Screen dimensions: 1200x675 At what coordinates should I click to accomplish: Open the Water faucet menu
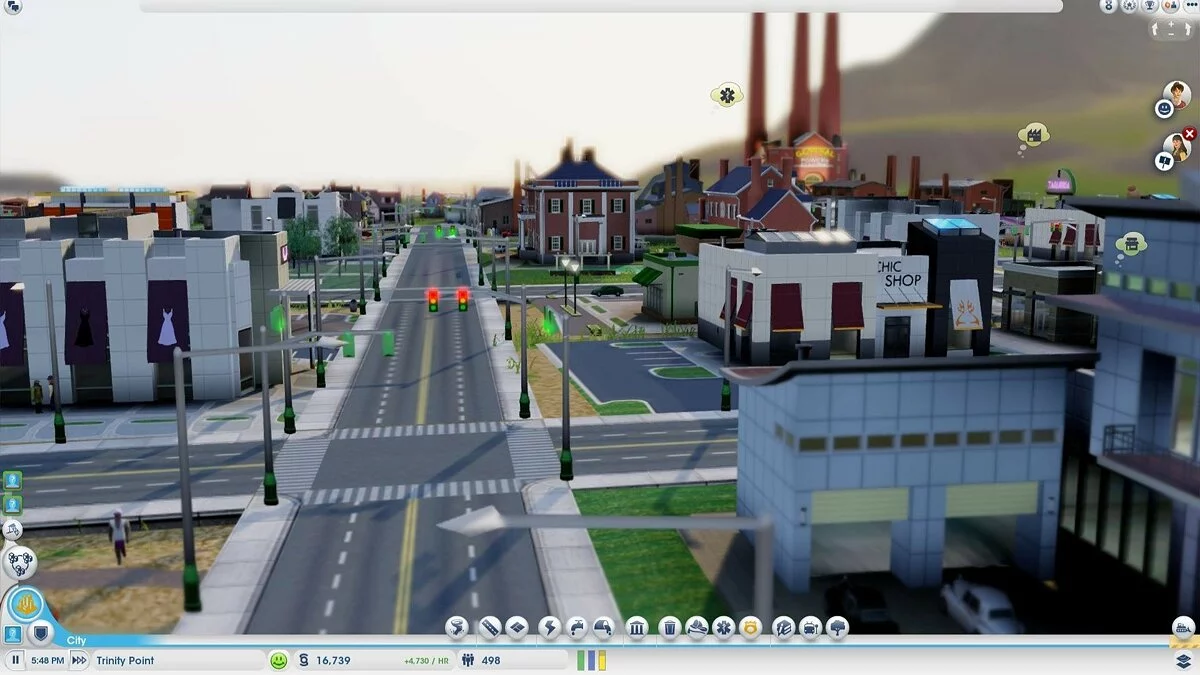[x=576, y=627]
